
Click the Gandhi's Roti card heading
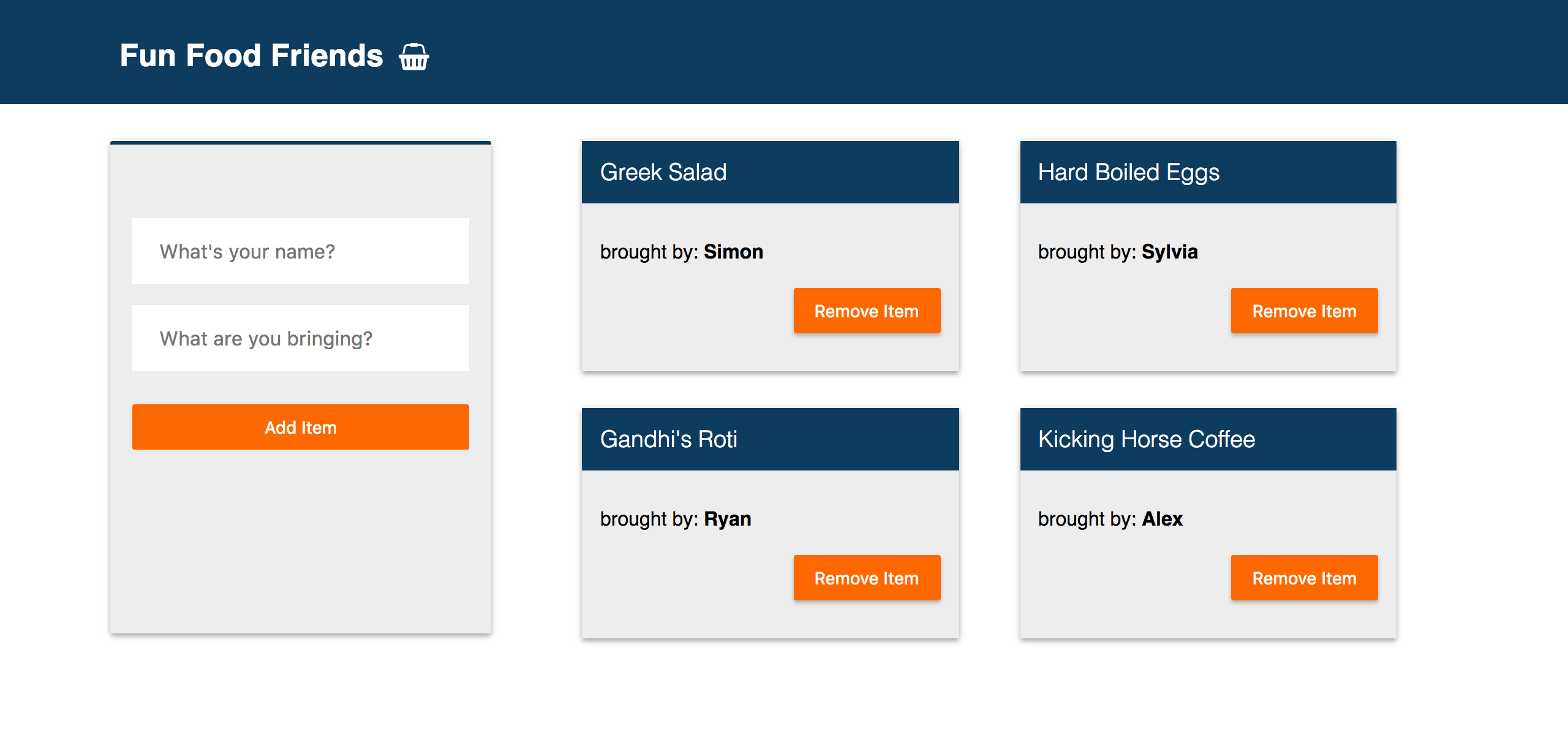pyautogui.click(x=668, y=439)
